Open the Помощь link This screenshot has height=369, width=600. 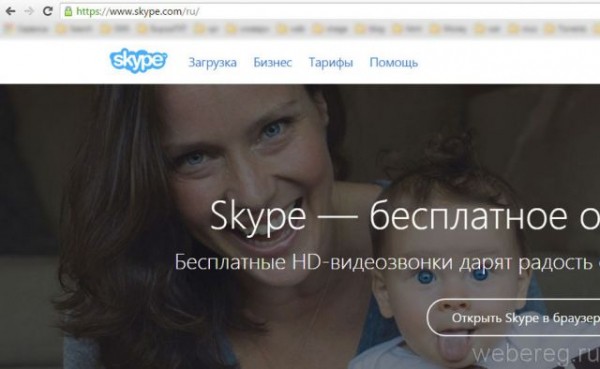[393, 62]
